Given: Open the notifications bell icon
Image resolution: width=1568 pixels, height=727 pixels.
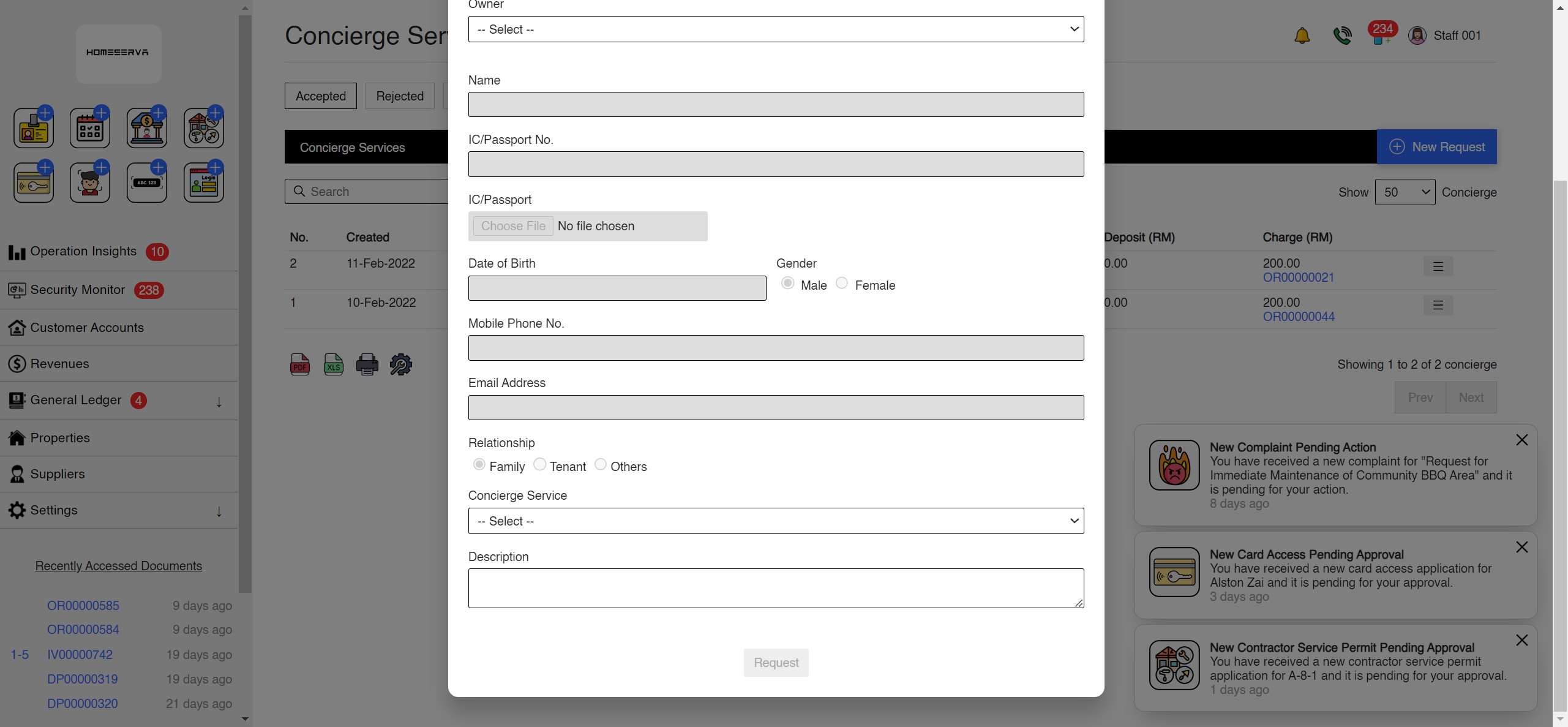Looking at the screenshot, I should pos(1302,35).
